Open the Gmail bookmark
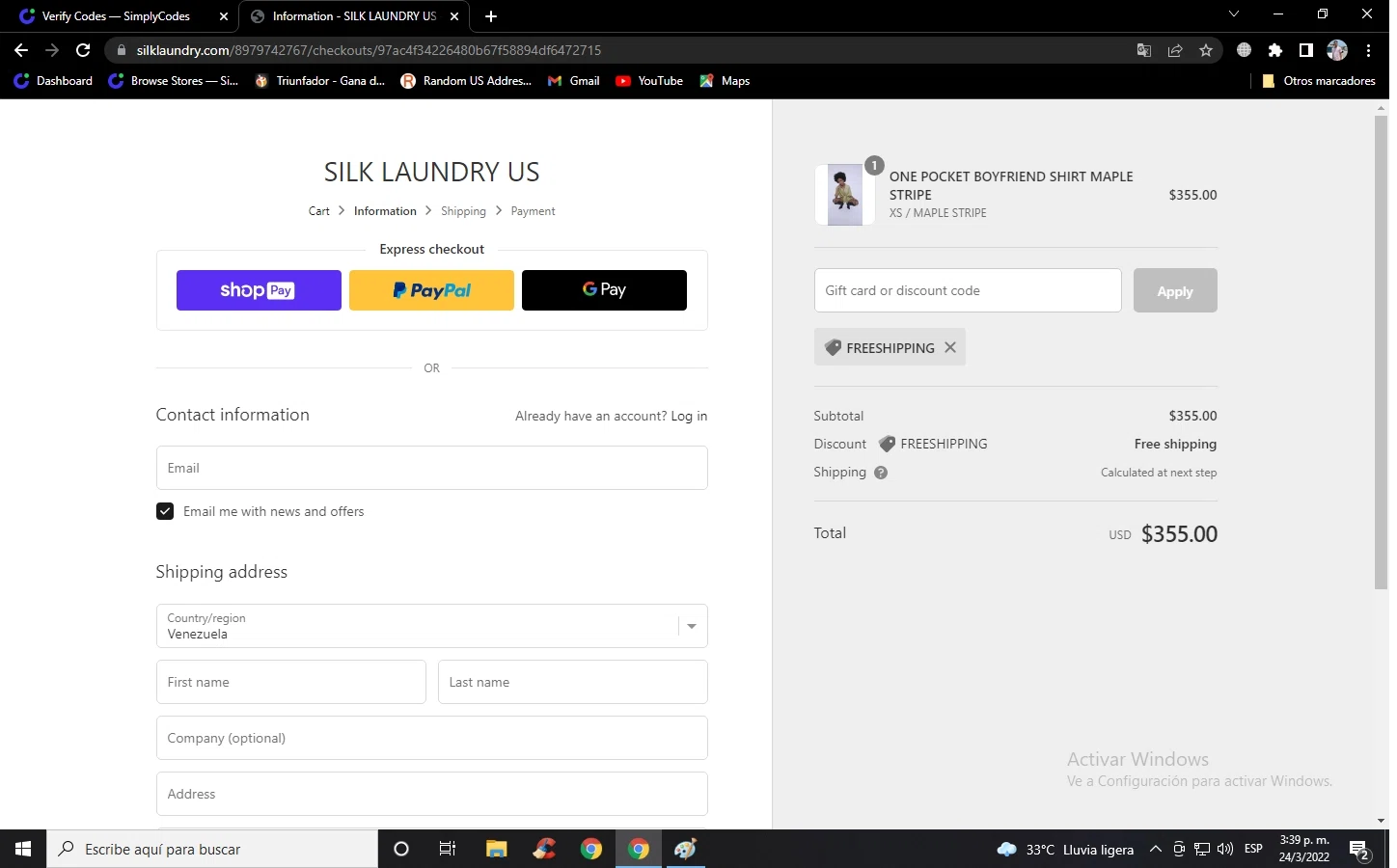Viewport: 1397px width, 868px height. 574,81
